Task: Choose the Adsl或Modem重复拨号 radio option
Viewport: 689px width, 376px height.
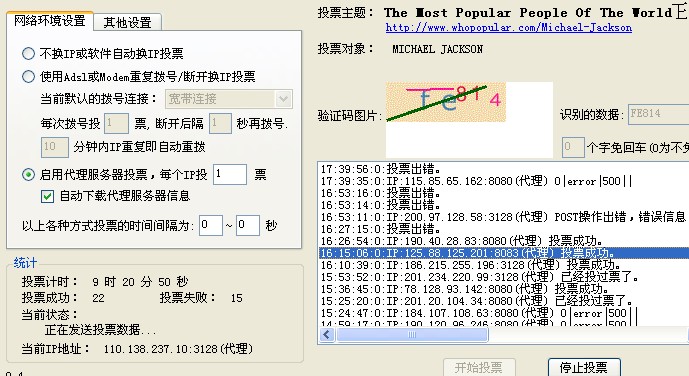Action: [28, 76]
